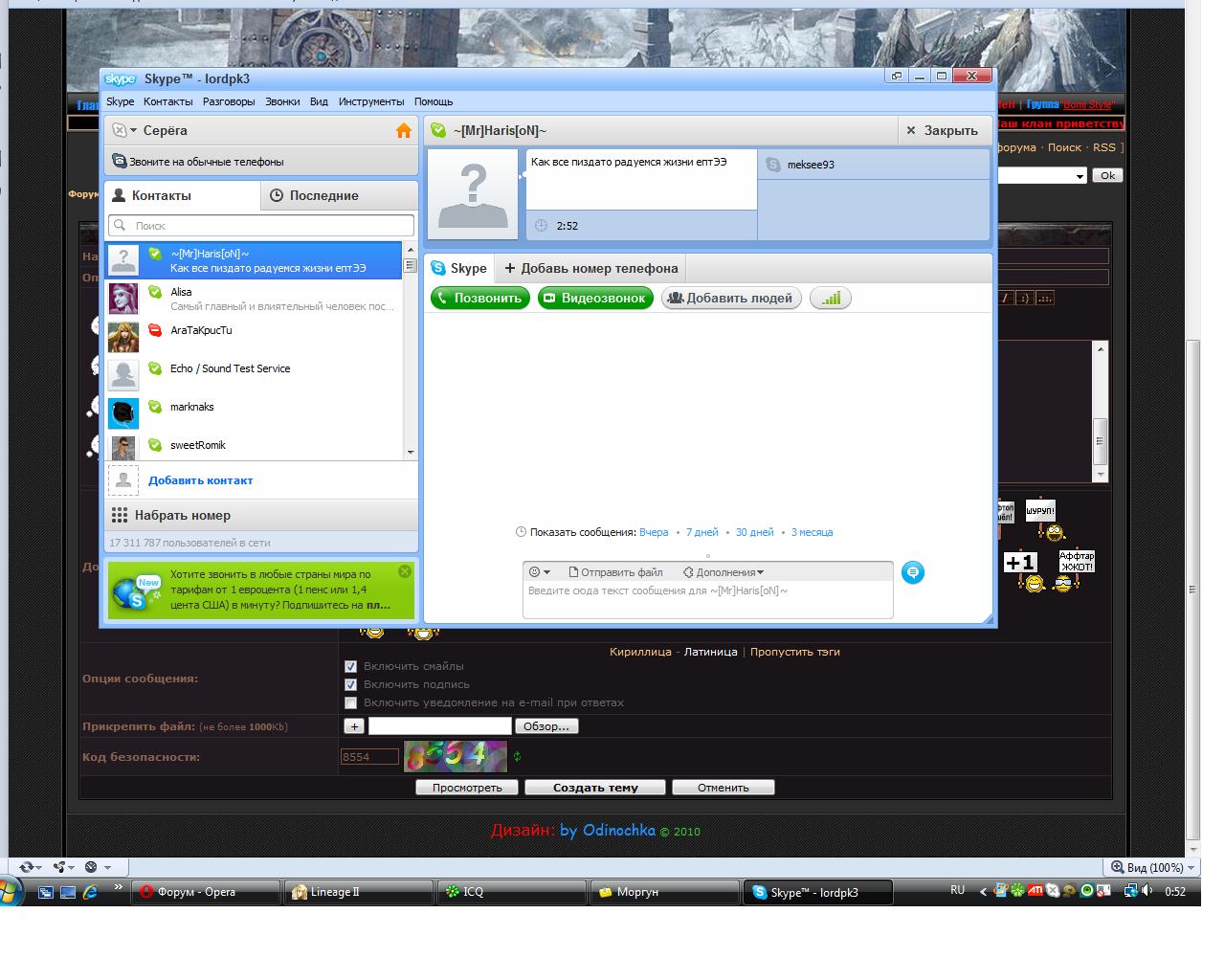Image resolution: width=1225 pixels, height=980 pixels.
Task: Click the Добавь номер телефона tab
Action: point(591,268)
